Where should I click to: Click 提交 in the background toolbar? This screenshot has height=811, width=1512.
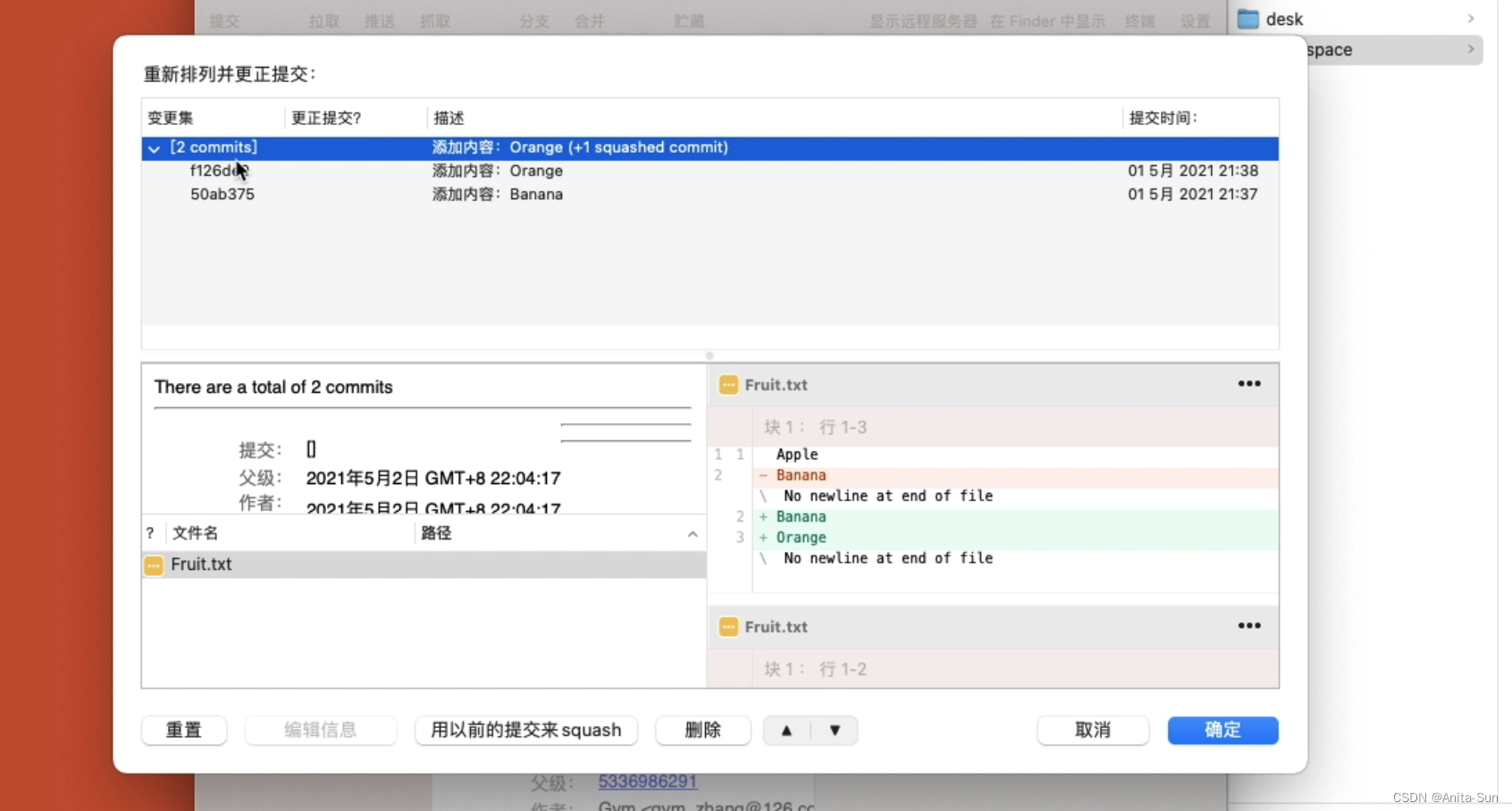225,21
